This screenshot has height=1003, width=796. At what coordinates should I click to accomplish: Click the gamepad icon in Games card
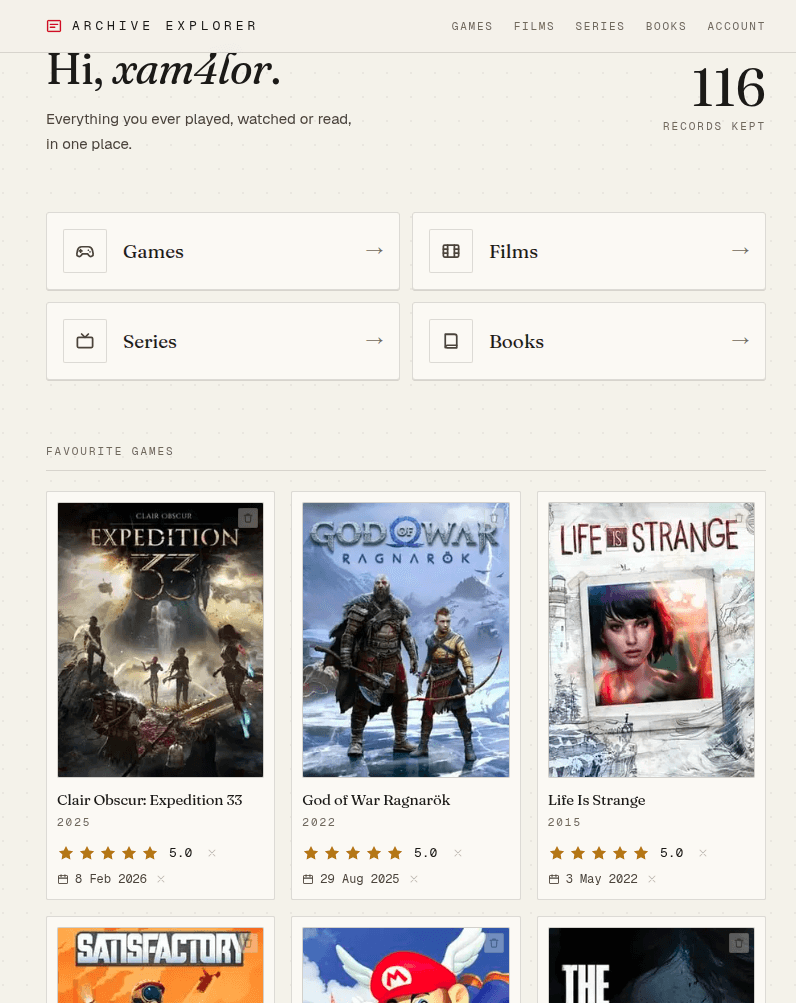85,251
